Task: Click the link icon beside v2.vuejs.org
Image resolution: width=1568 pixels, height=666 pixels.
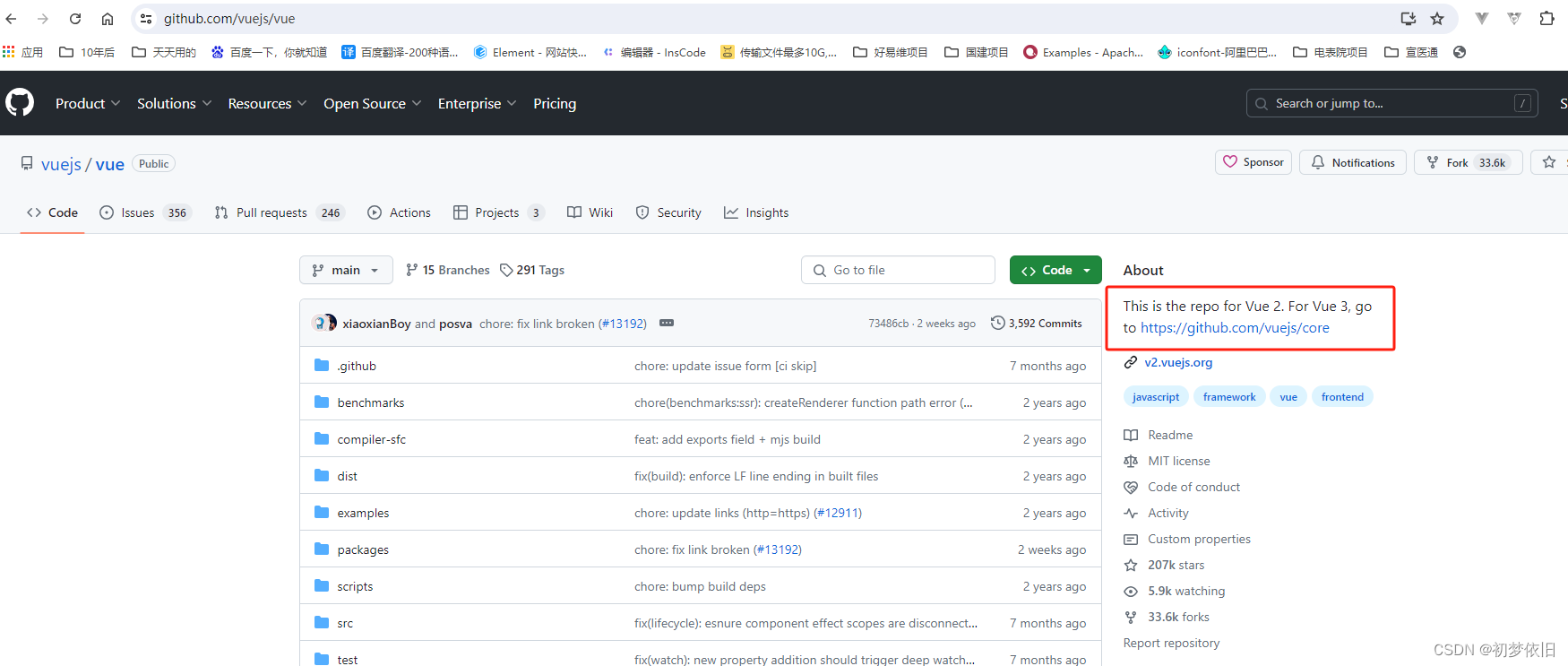Action: [x=1131, y=362]
